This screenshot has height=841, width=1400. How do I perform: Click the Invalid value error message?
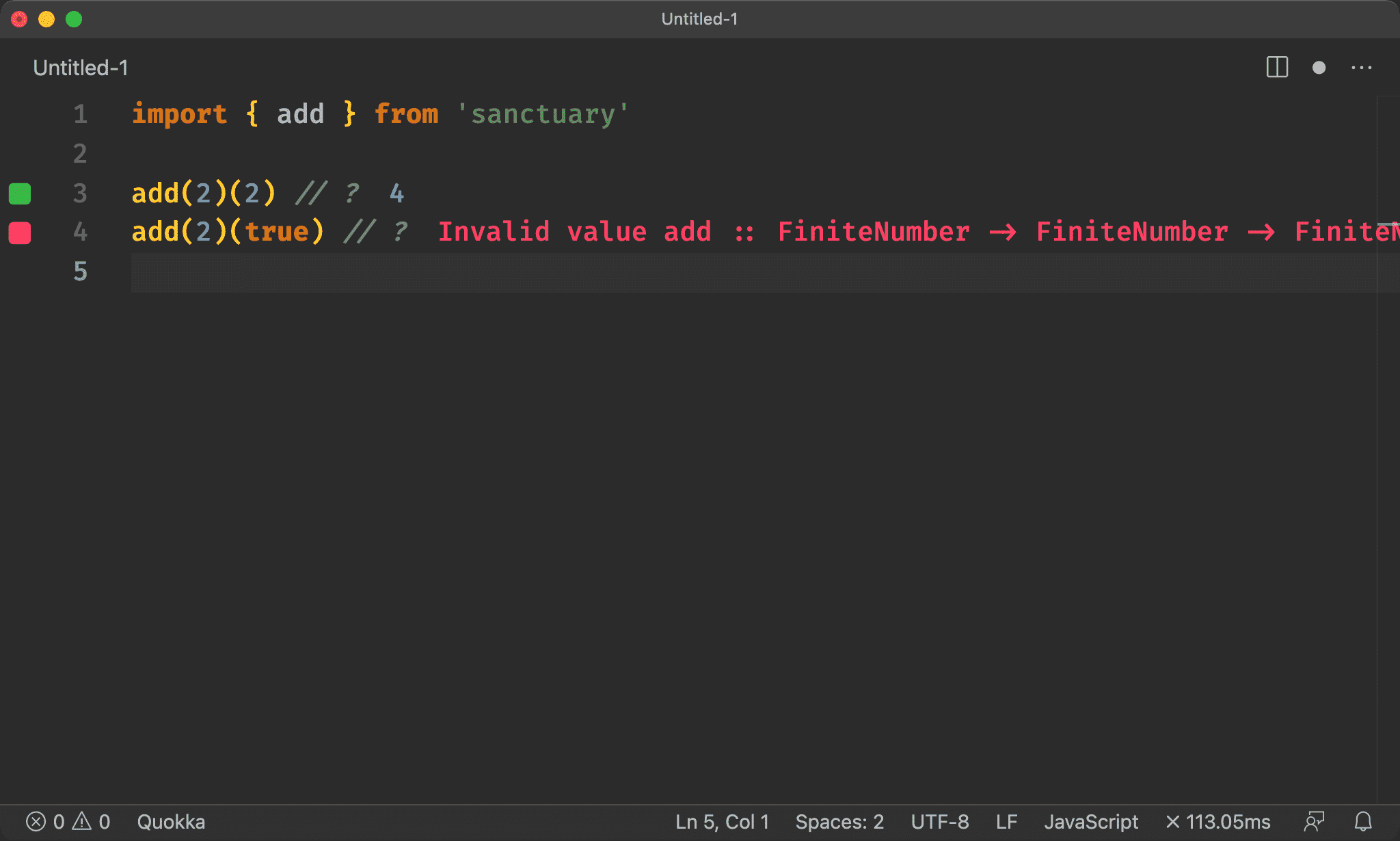click(919, 232)
